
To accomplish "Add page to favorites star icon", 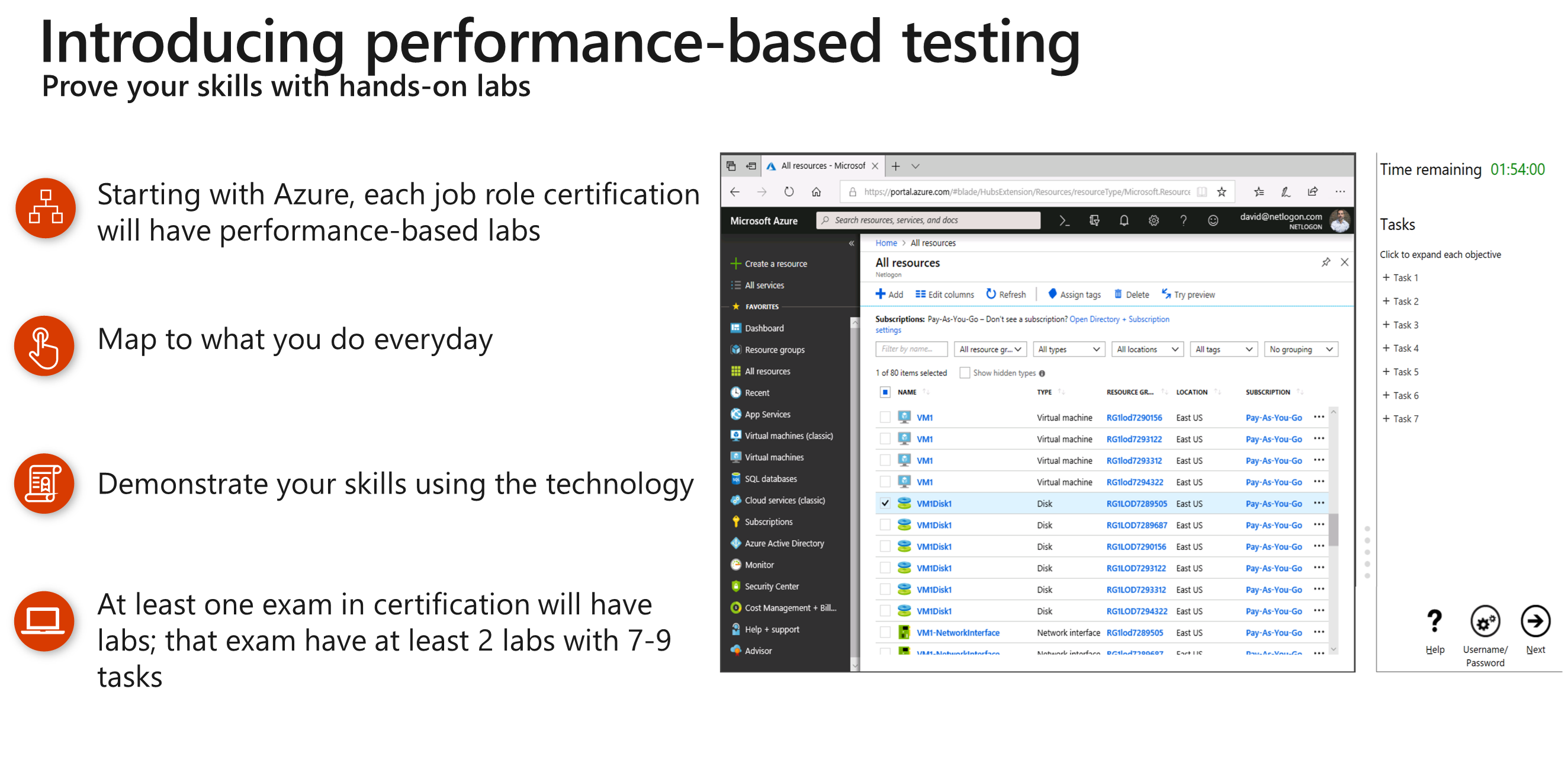I will coord(1221,192).
